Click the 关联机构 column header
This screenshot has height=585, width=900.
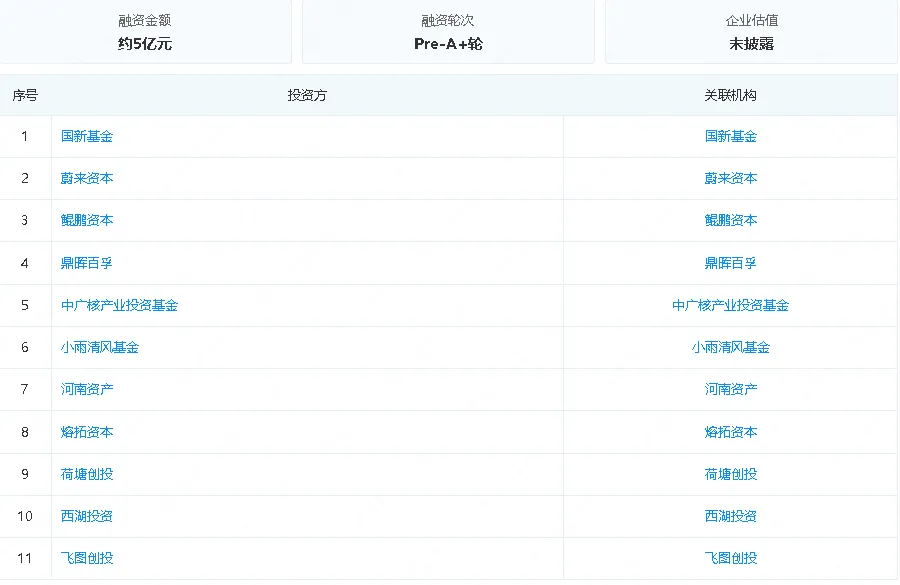tap(731, 95)
